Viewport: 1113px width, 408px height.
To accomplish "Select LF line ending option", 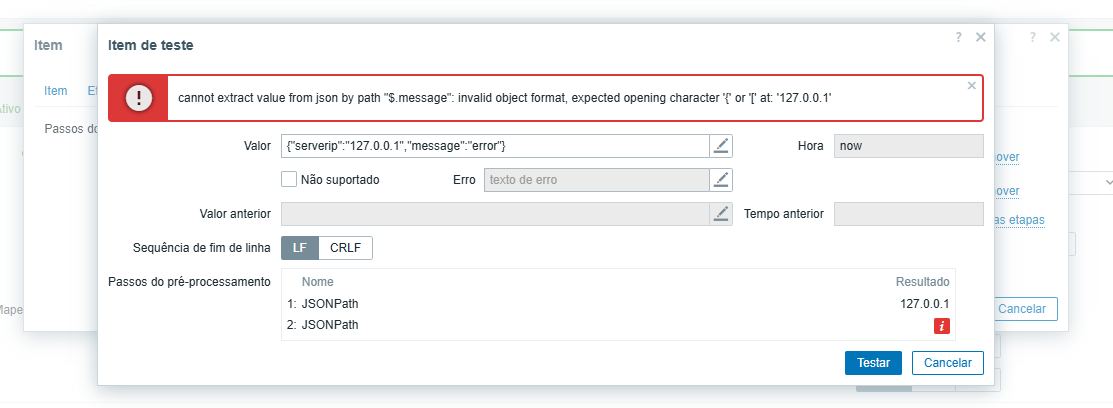I will coord(299,248).
